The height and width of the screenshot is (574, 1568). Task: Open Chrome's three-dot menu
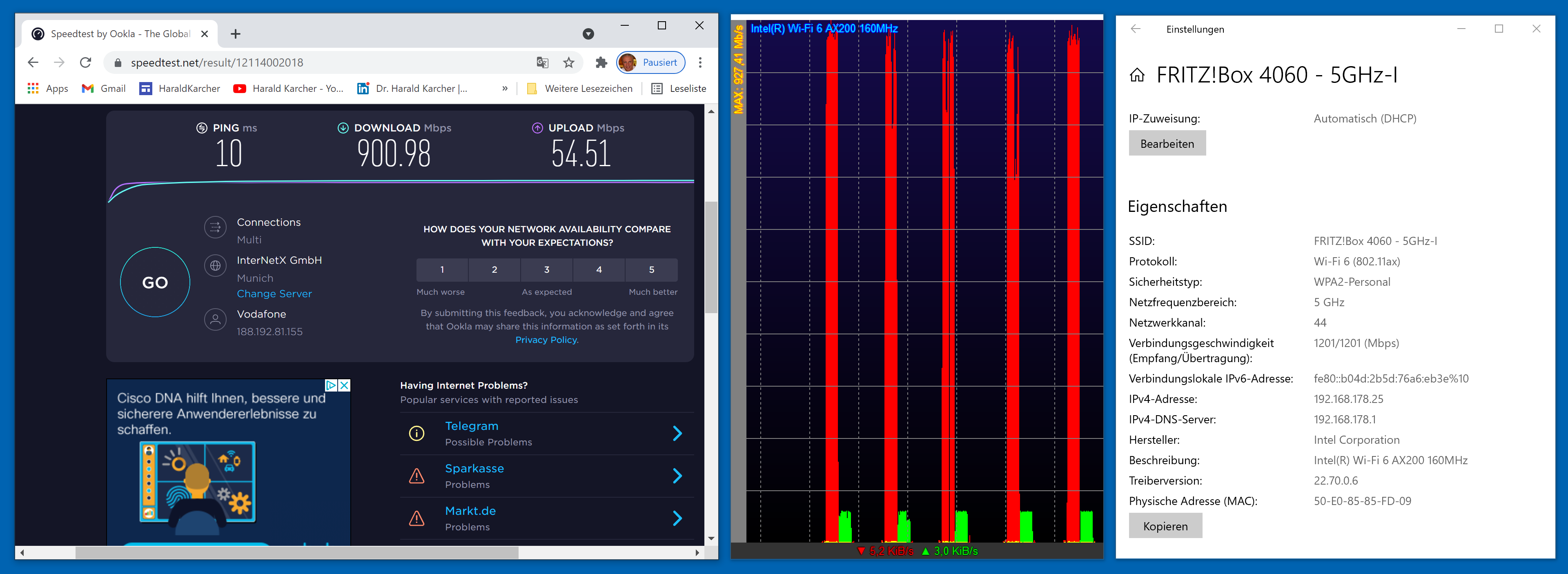[x=700, y=63]
